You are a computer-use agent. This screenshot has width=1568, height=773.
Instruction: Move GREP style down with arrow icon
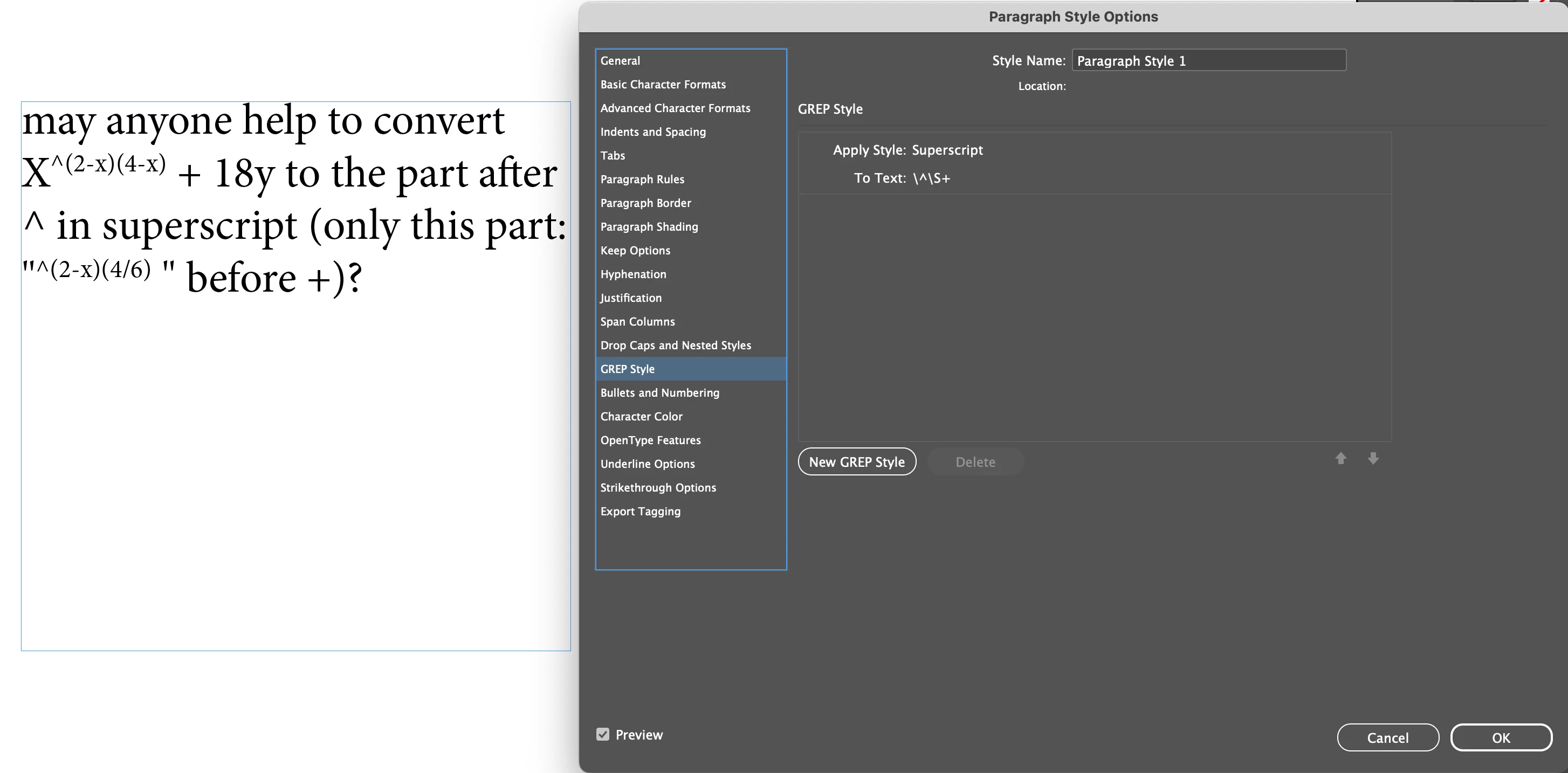[x=1373, y=458]
